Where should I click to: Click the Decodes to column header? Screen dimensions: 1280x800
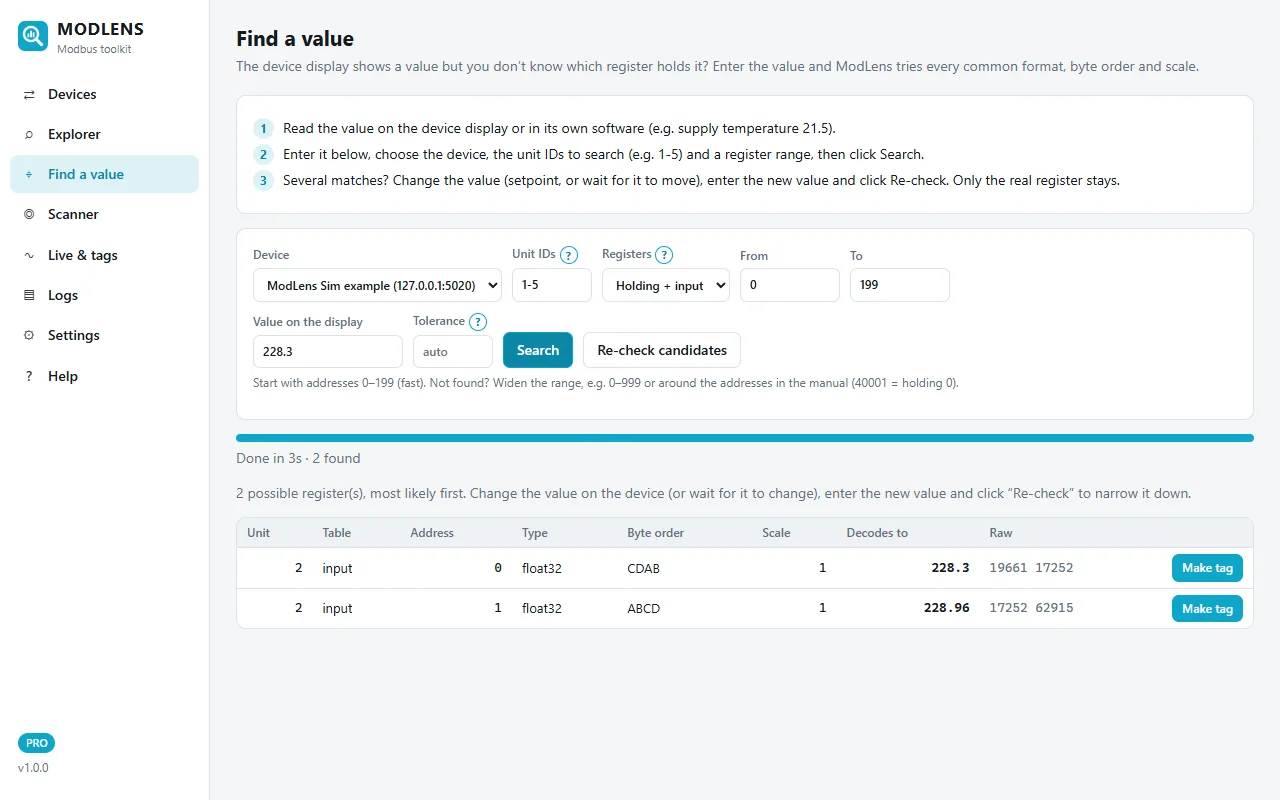(x=877, y=533)
